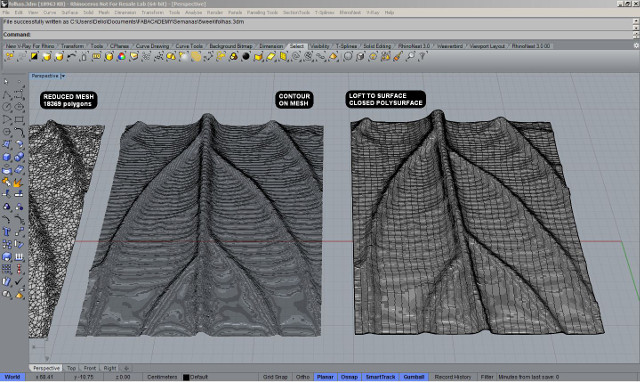Switch to the Viewport Layout toolbar tab
The height and width of the screenshot is (382, 640).
487,46
